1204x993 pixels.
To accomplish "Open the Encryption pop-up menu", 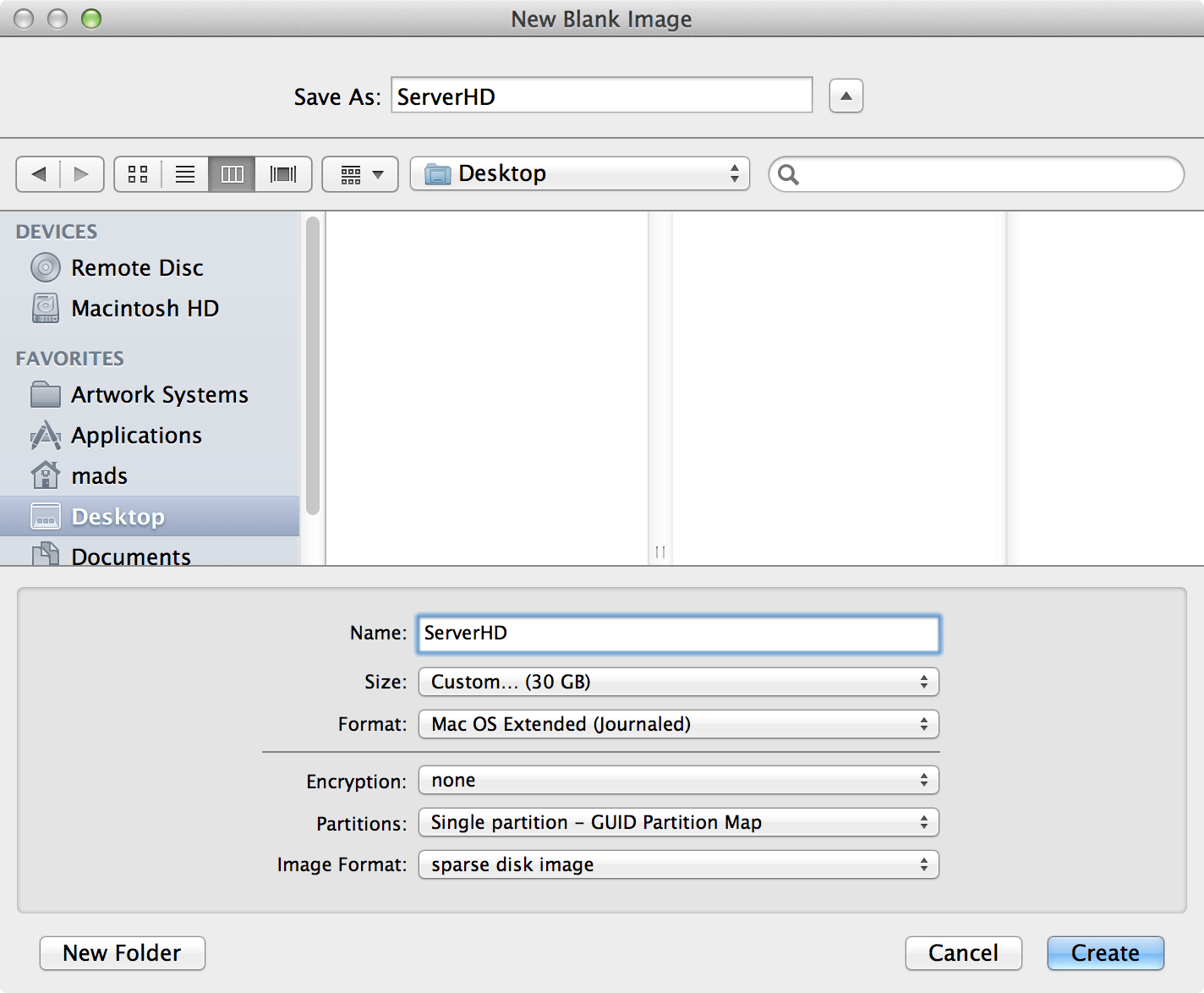I will pyautogui.click(x=677, y=780).
